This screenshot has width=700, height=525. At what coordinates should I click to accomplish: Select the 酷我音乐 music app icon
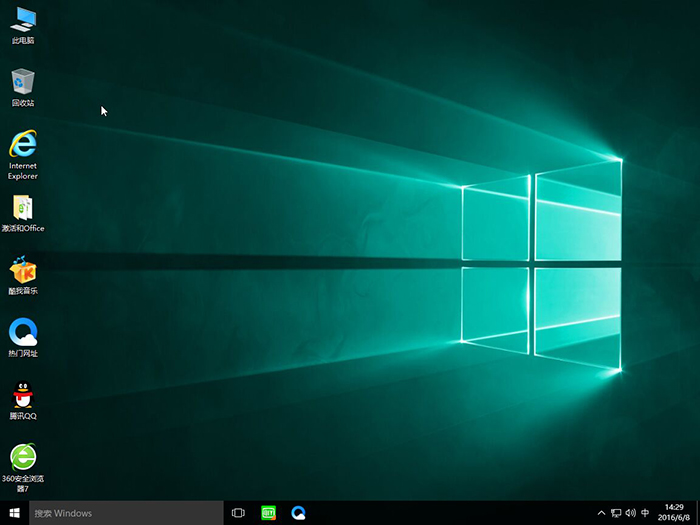[x=22, y=270]
